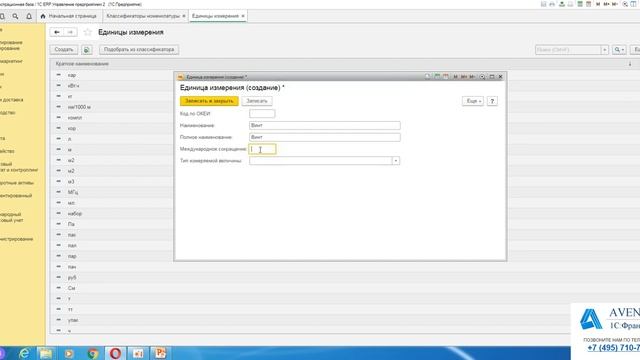
Task: Close the Единица измерения creation dialog
Action: pos(501,77)
